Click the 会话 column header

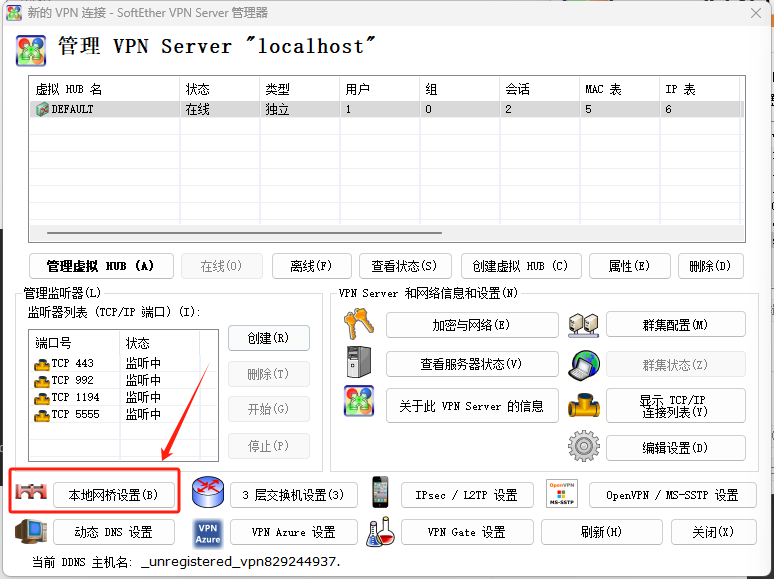[540, 89]
